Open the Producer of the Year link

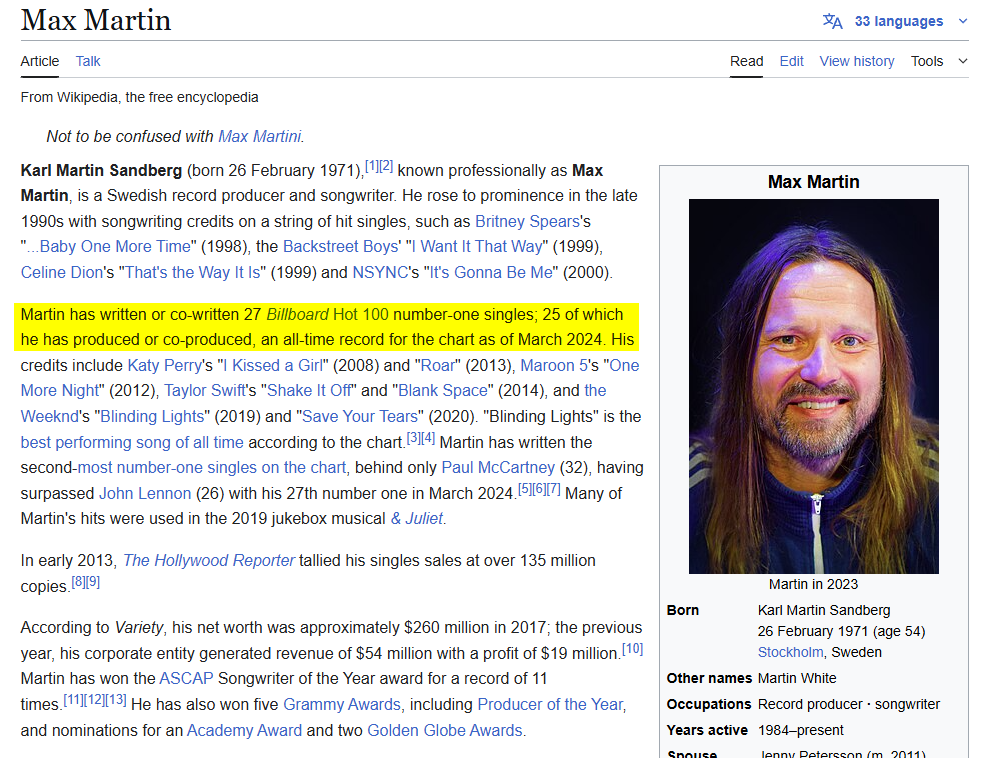pos(551,705)
